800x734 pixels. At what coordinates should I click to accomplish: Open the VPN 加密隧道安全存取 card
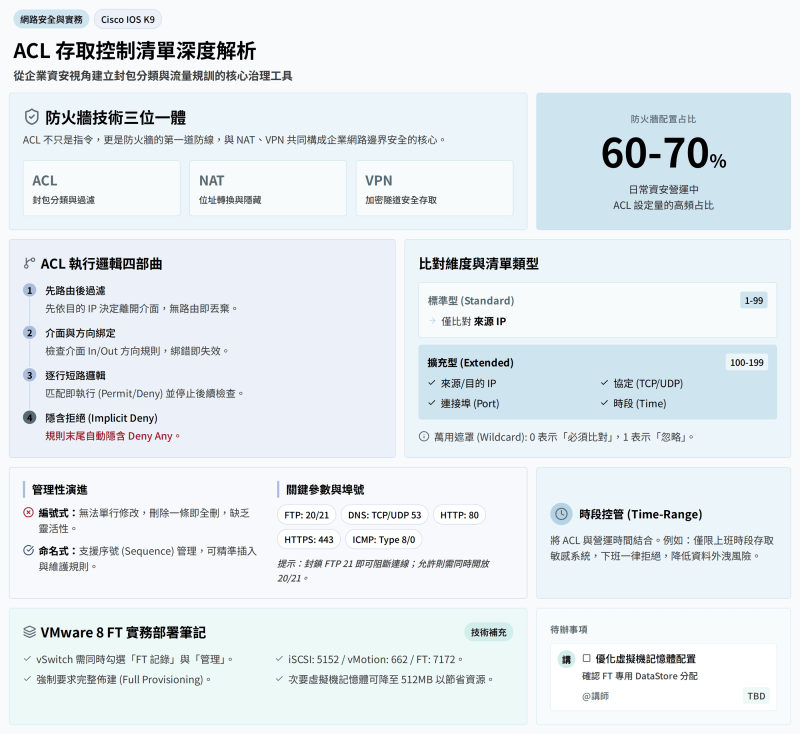(x=435, y=188)
